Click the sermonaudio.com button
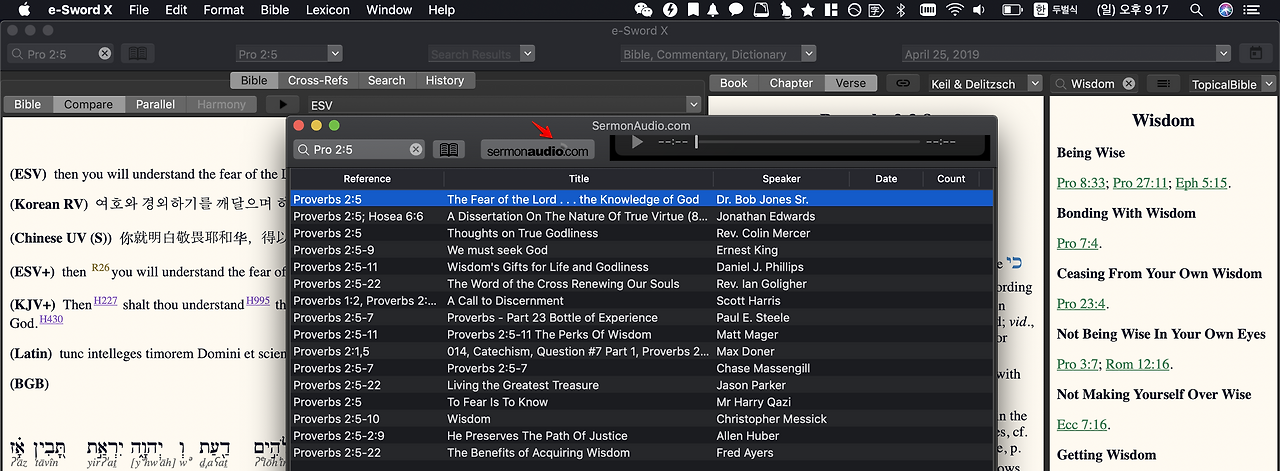Image resolution: width=1280 pixels, height=471 pixels. click(537, 150)
